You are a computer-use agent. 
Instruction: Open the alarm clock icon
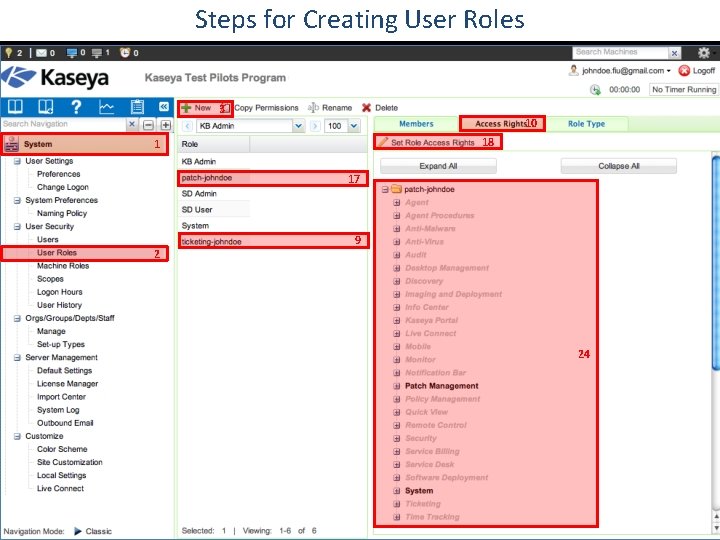[125, 52]
